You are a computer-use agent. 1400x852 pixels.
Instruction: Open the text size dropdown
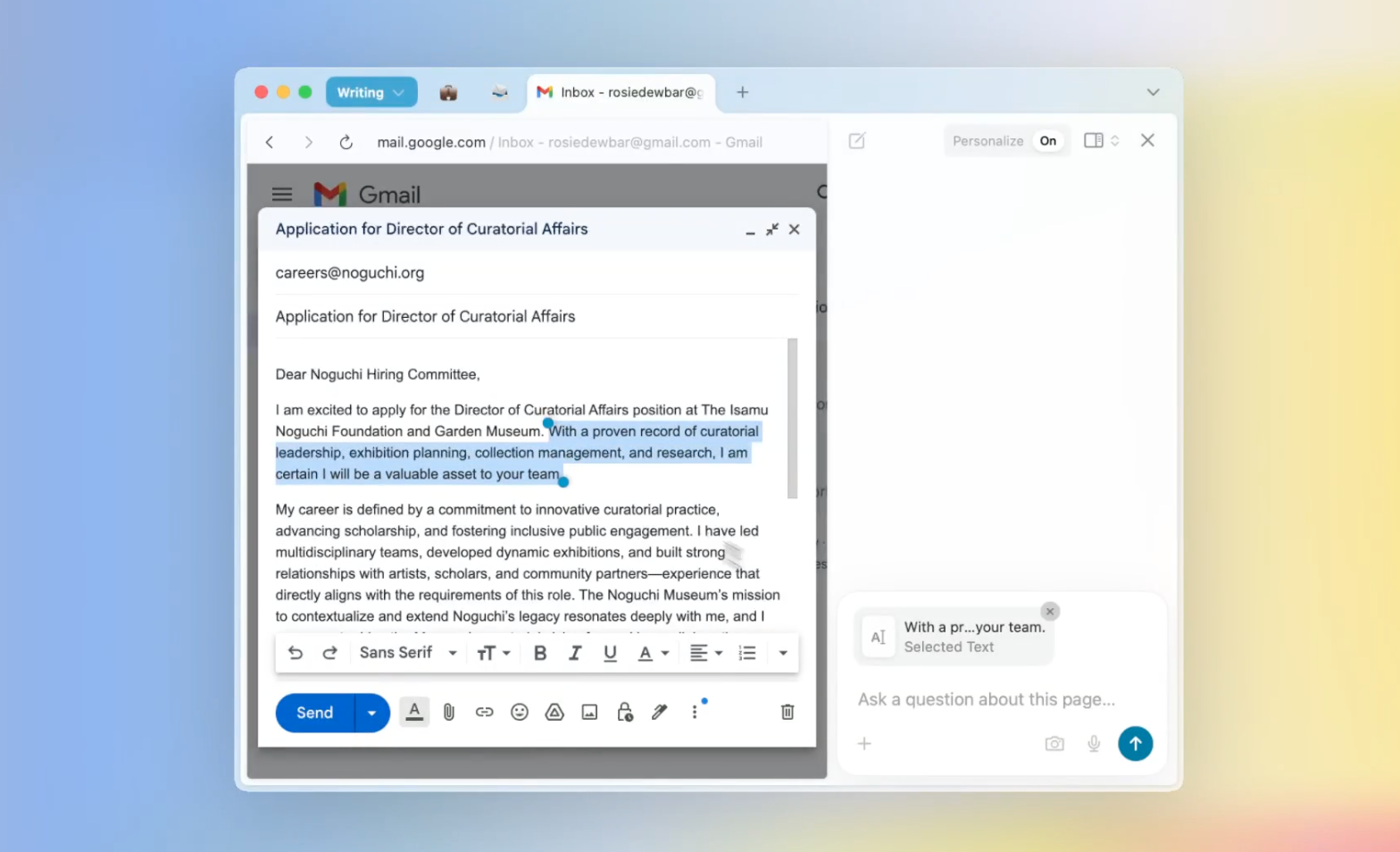493,653
